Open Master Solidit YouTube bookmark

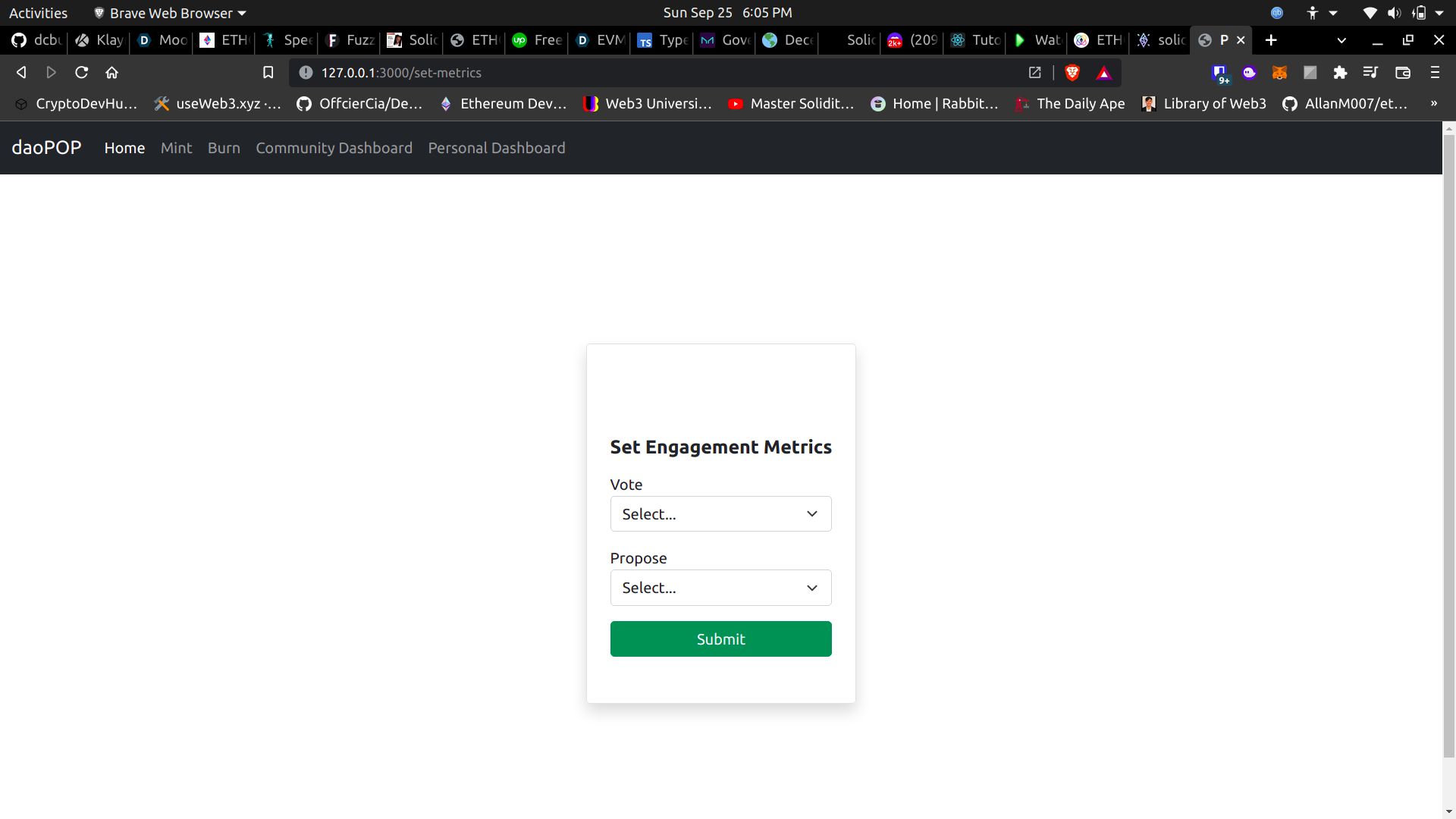791,103
